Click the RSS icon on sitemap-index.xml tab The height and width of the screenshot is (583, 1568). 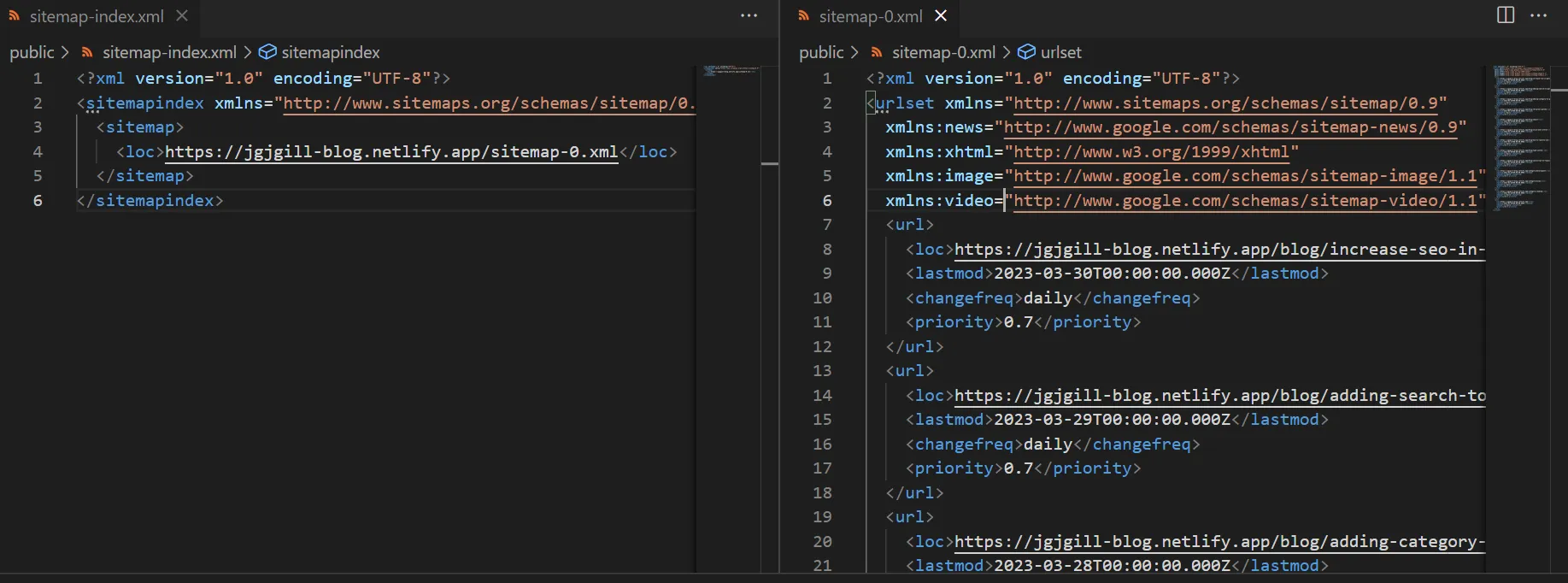tap(15, 15)
